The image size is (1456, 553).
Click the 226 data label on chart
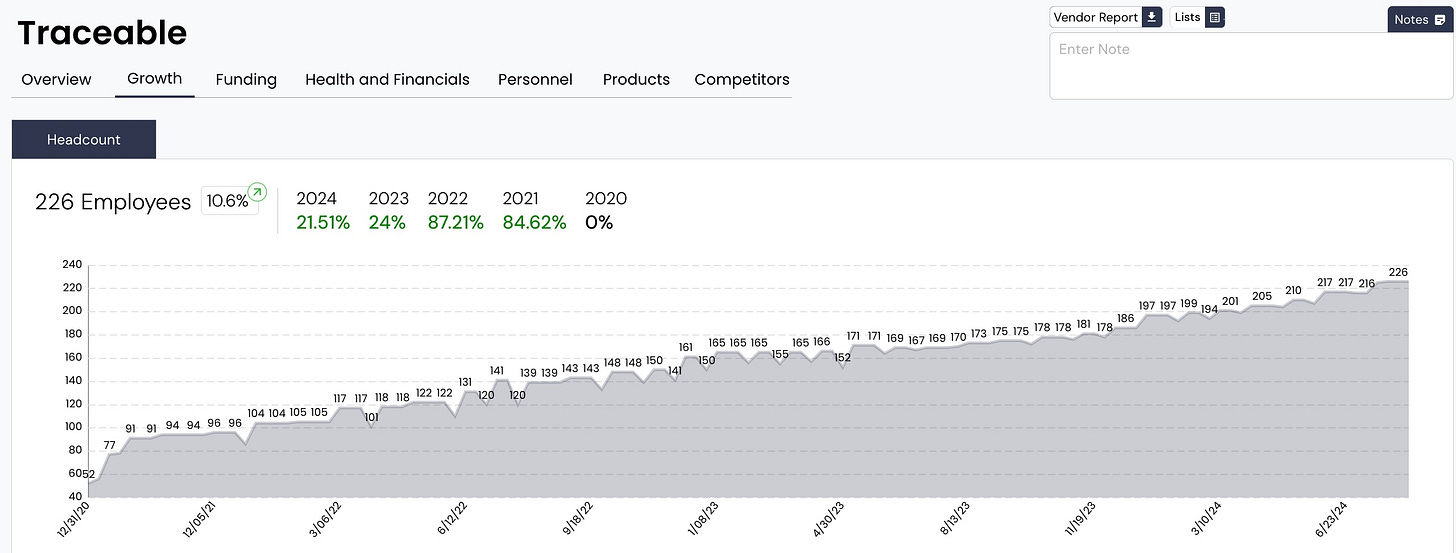pos(1398,272)
